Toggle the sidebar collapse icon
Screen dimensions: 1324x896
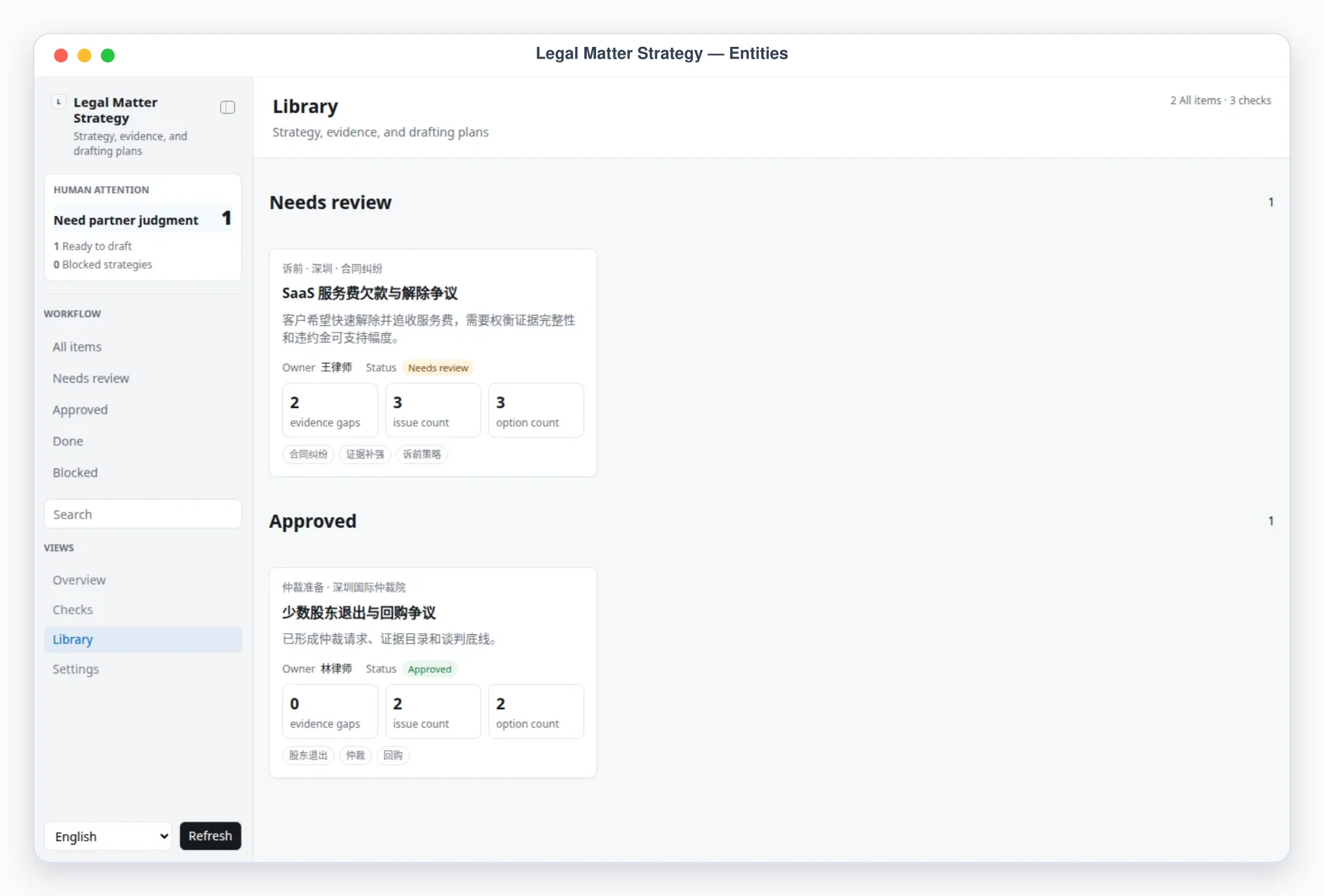[227, 107]
